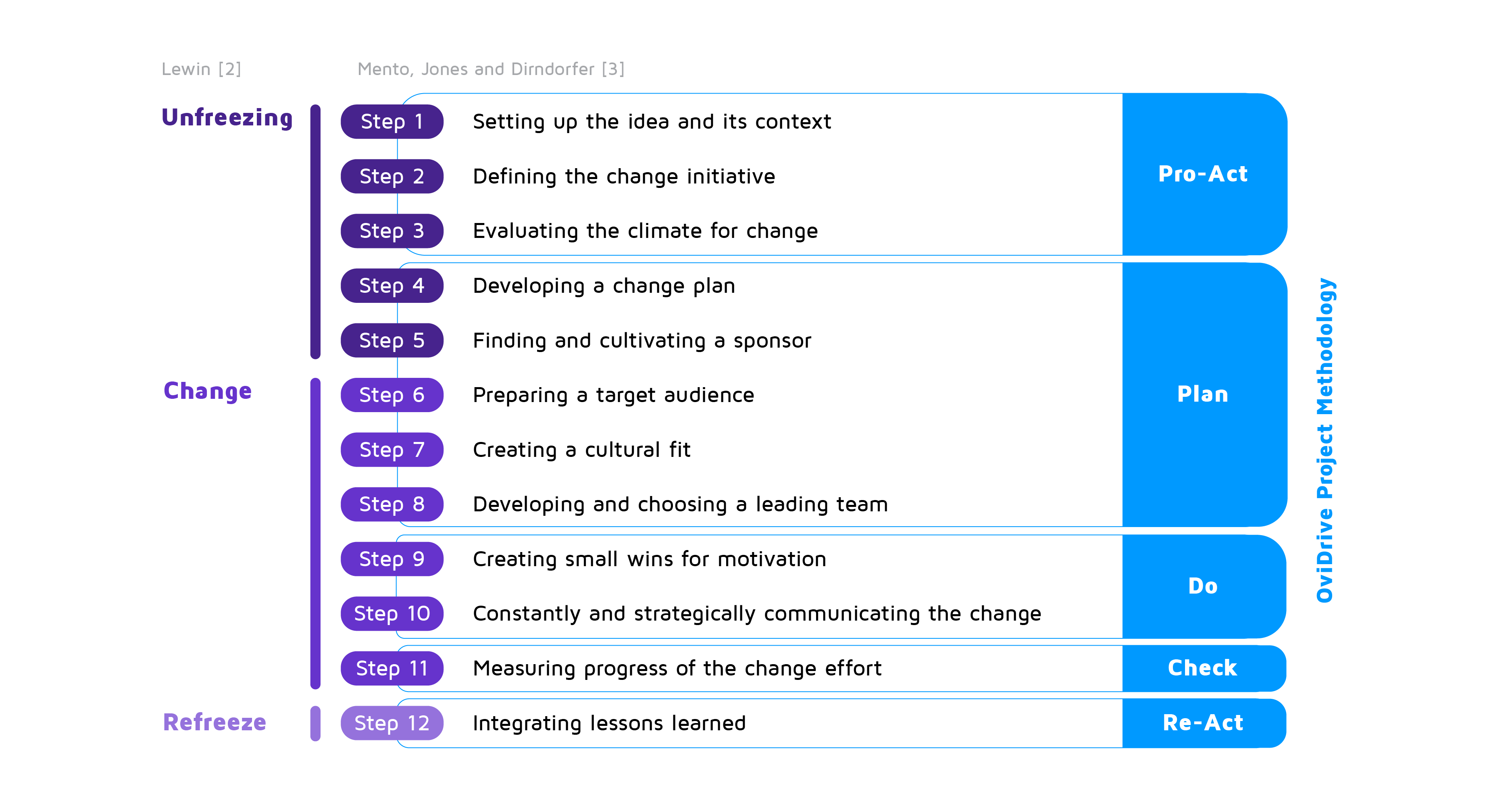
Task: Click the Step 6 purple badge
Action: tap(392, 394)
